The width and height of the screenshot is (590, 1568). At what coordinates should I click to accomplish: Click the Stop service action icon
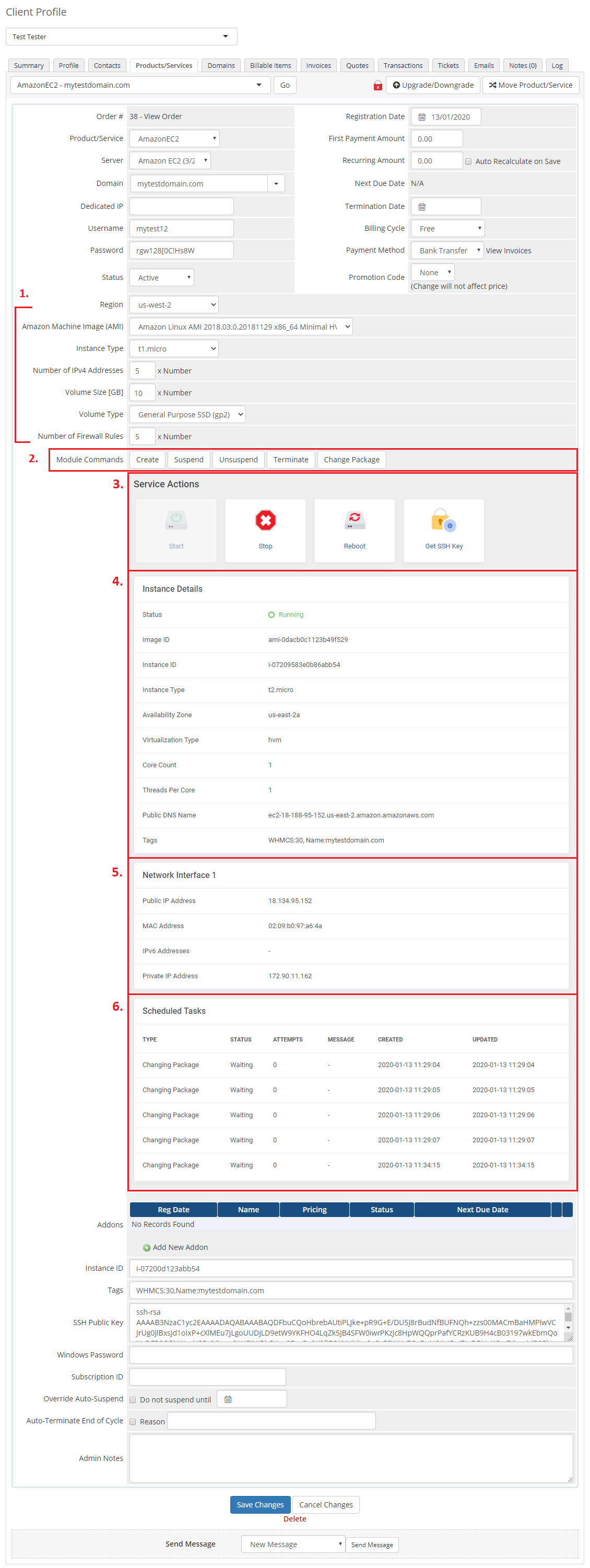265,520
